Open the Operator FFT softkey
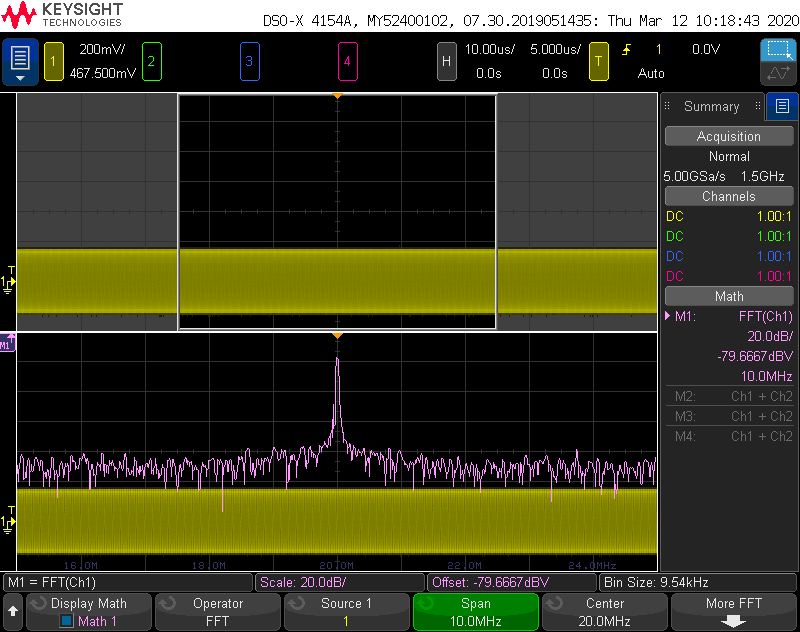Viewport: 800px width, 632px height. pos(218,612)
